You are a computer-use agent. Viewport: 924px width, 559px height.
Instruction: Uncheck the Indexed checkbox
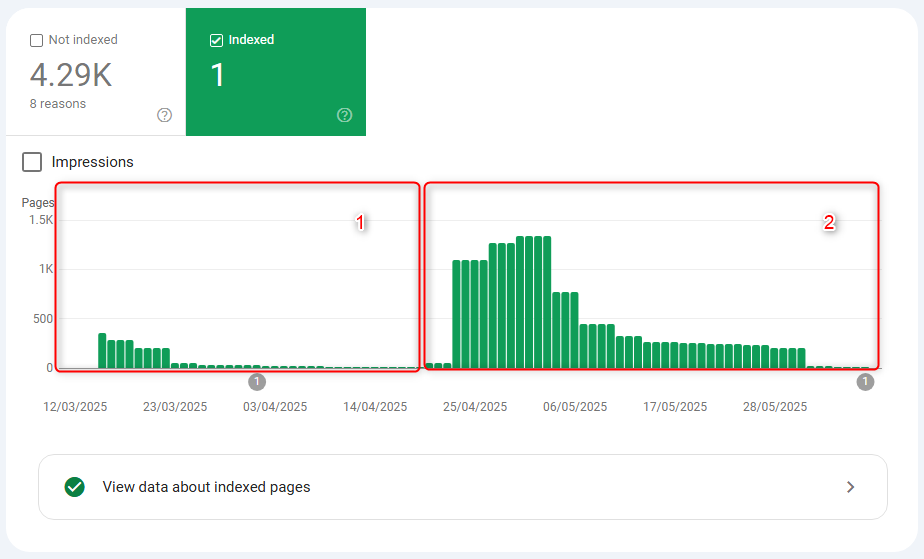pos(216,40)
